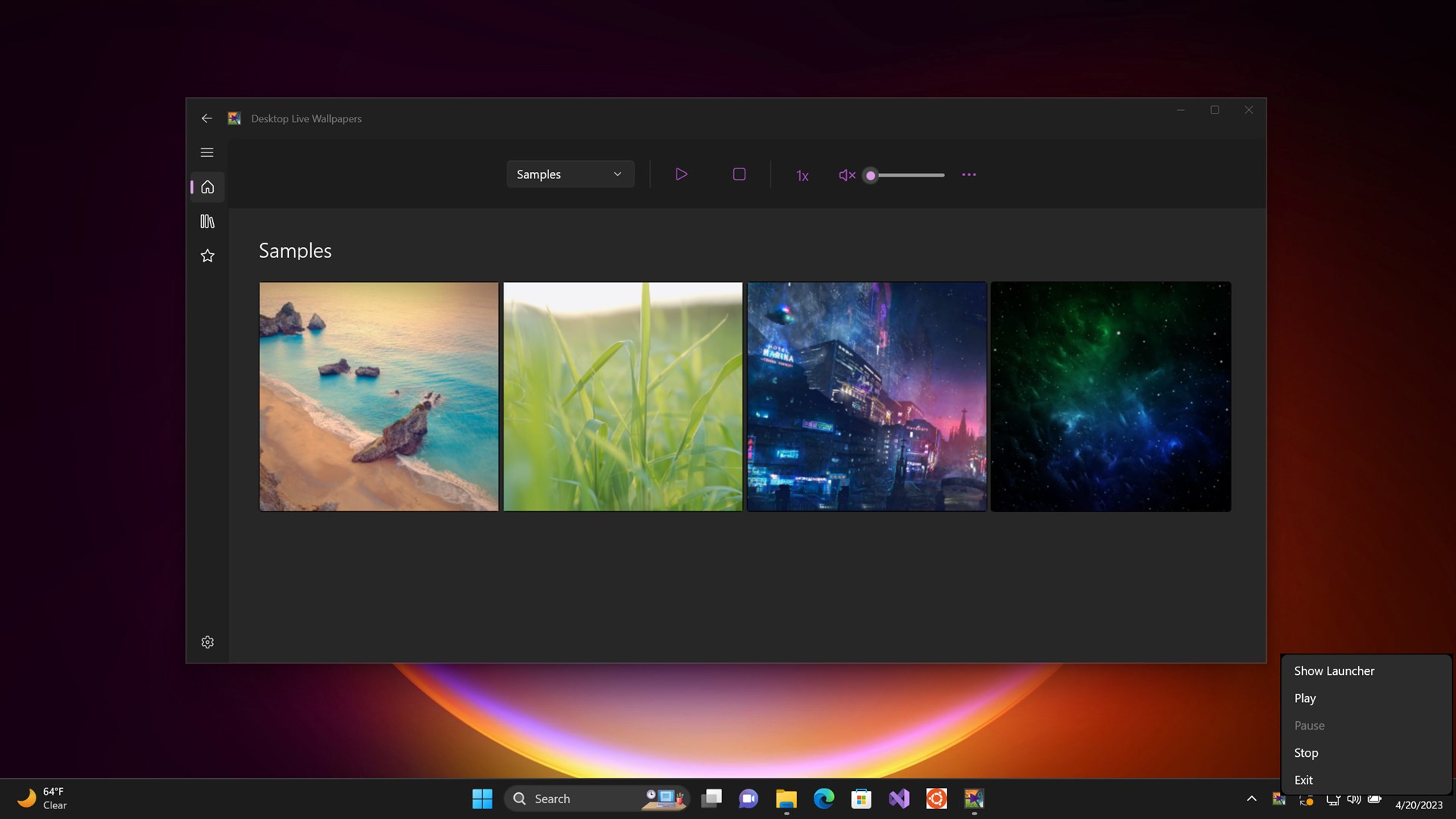This screenshot has height=819, width=1456.
Task: Open the Samples category dropdown
Action: pos(570,174)
